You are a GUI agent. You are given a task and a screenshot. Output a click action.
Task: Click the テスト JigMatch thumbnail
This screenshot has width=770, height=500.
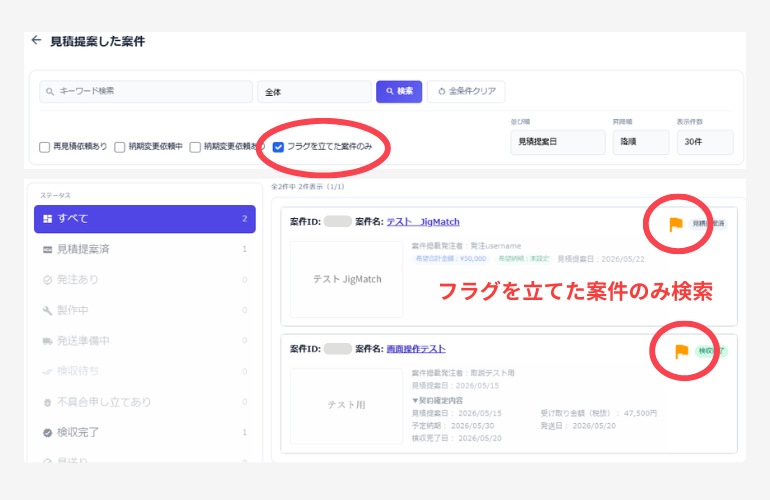click(347, 279)
